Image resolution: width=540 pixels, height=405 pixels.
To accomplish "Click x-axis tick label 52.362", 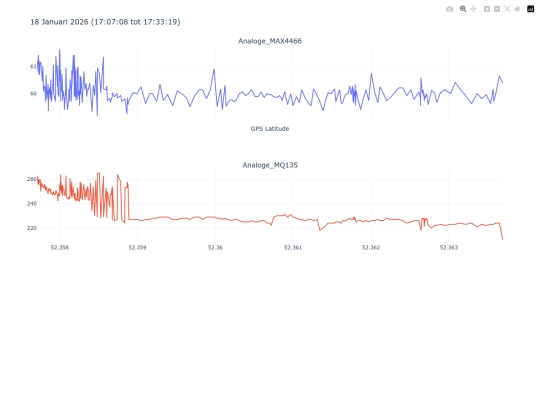I will (371, 247).
